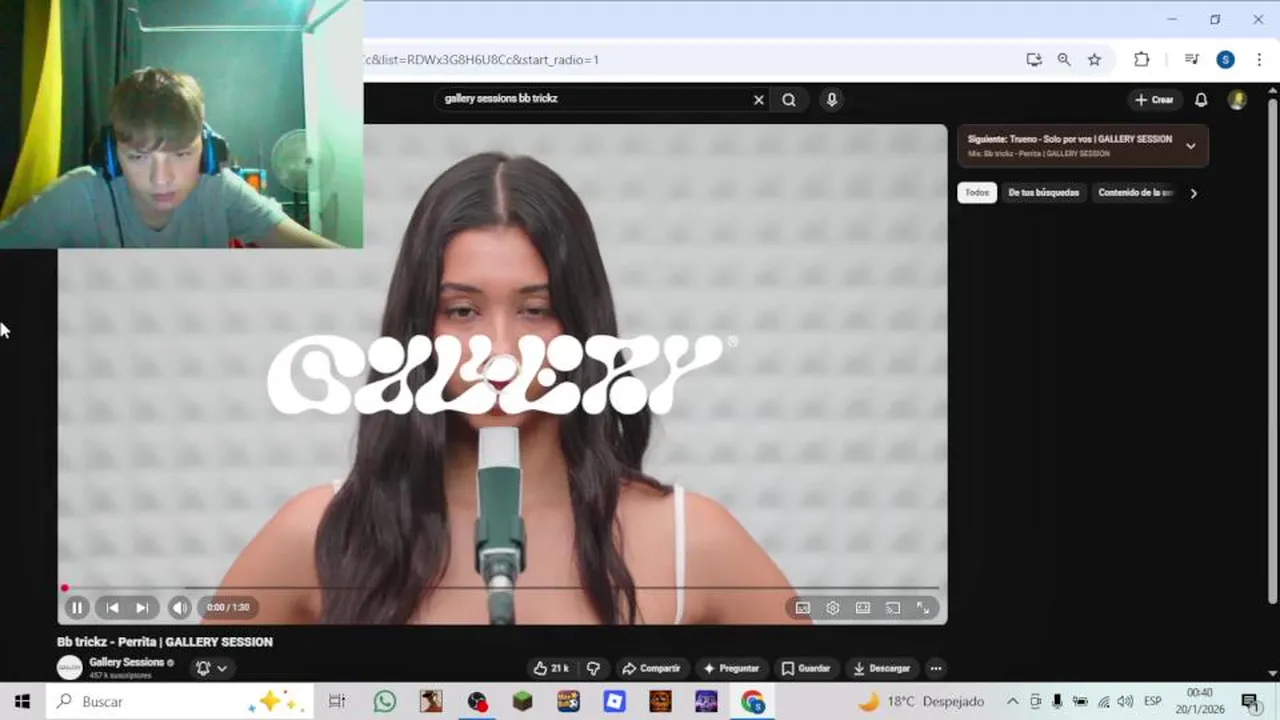This screenshot has width=1280, height=720.
Task: Open the YouTube account avatar menu
Action: [1237, 99]
